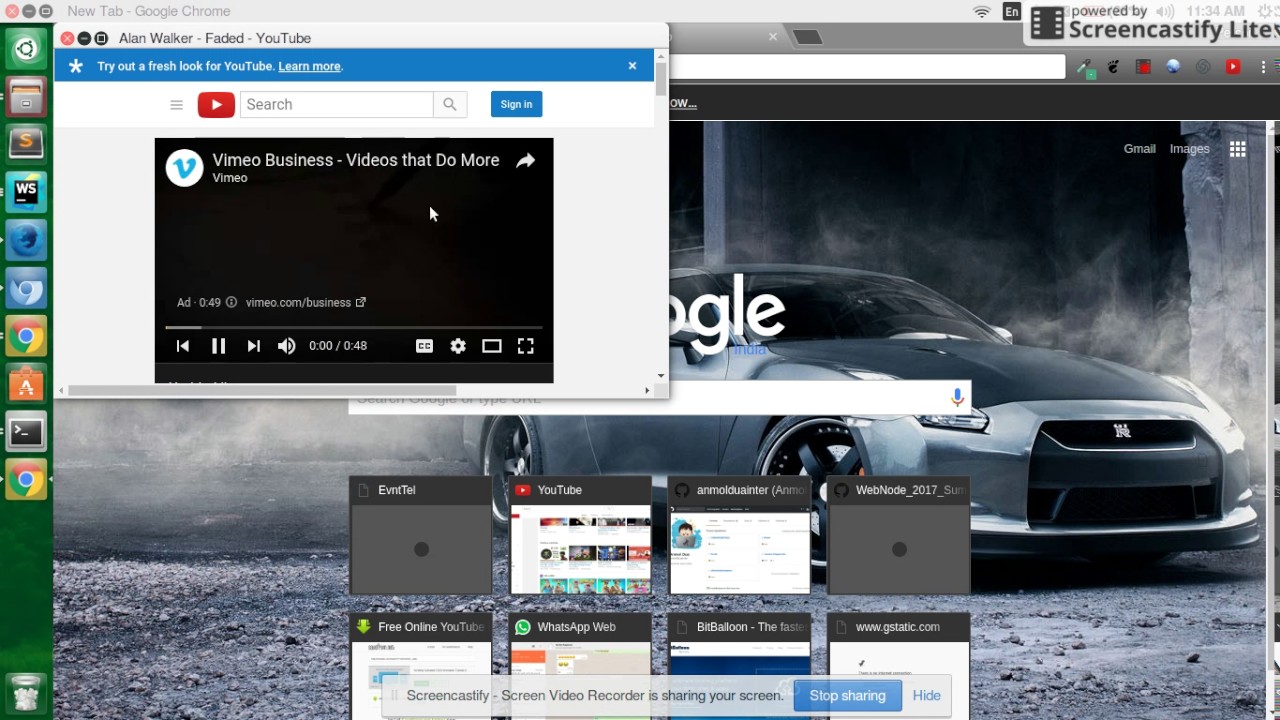Open the Trash in the launcher
Screen dimensions: 1280x720
26,692
